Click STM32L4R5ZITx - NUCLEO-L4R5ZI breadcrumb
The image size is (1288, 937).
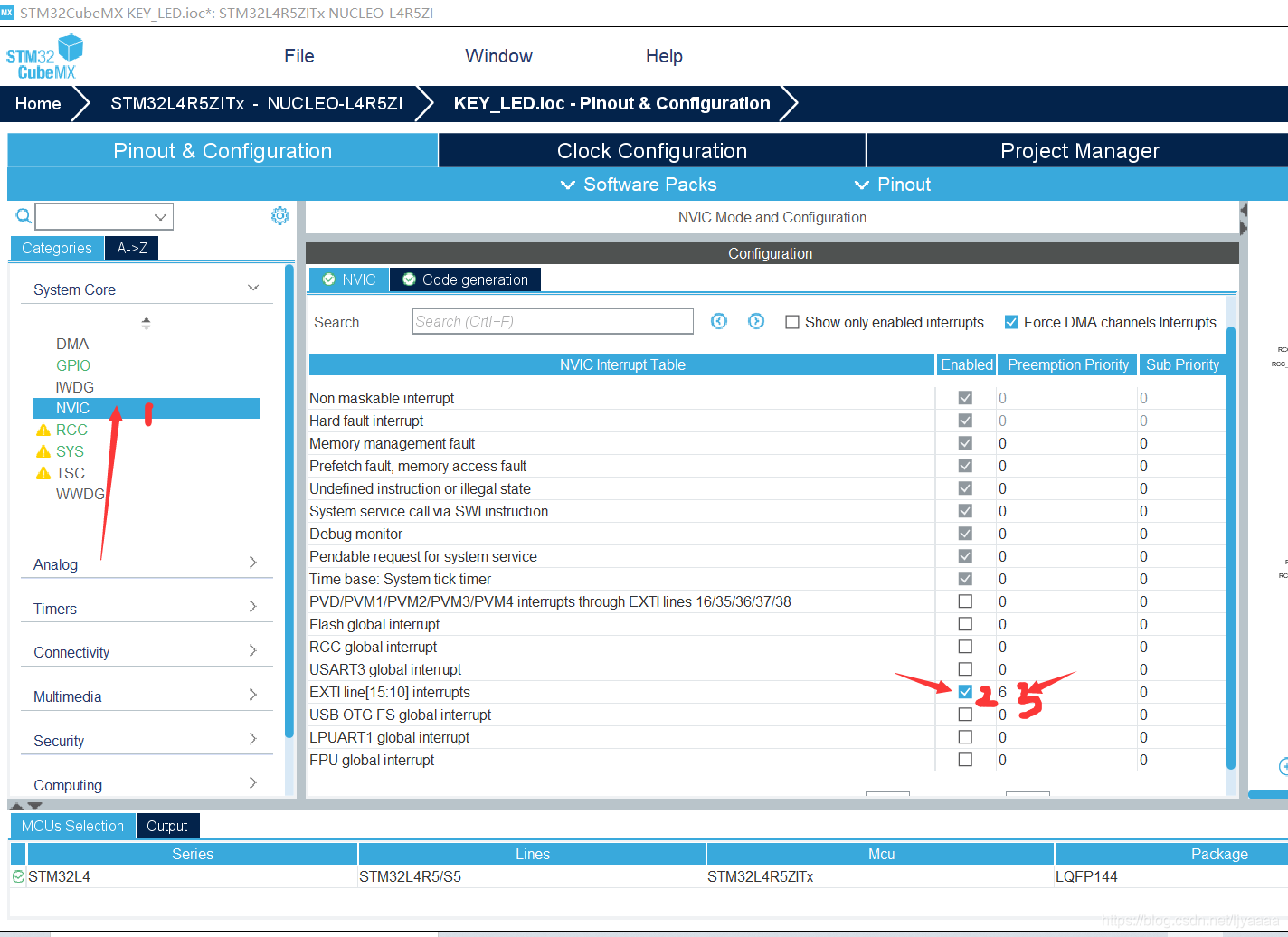coord(257,103)
